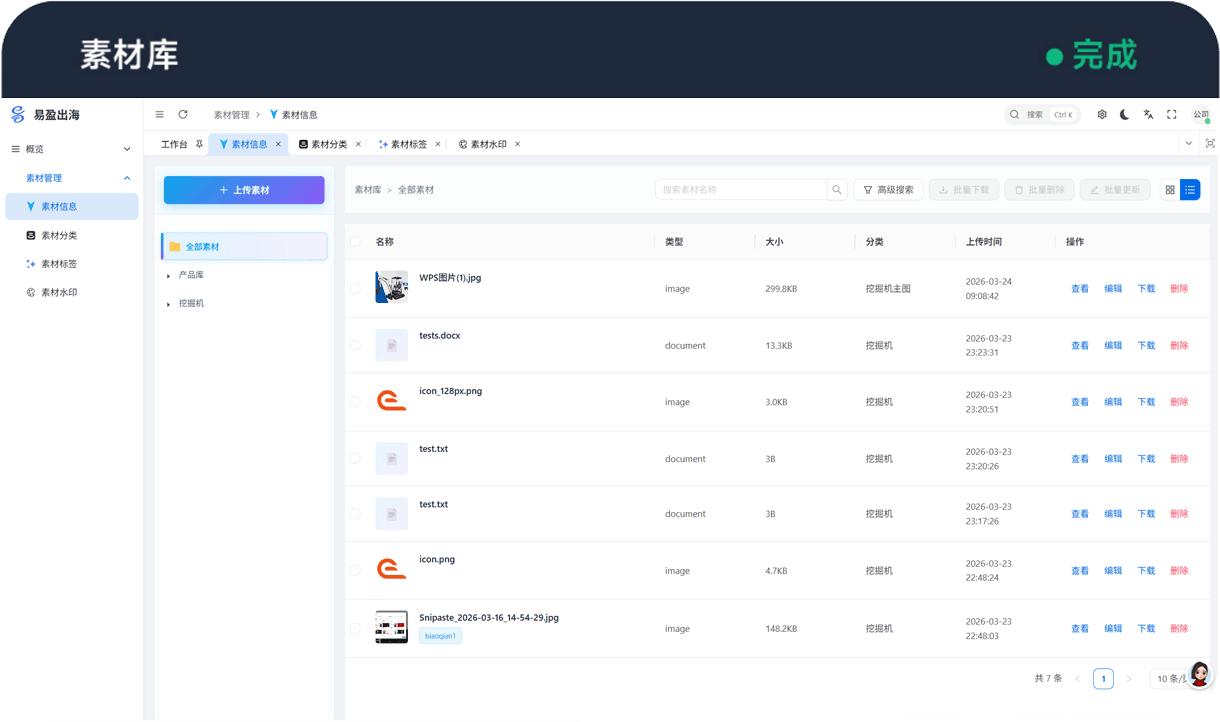Expand the 挖掘机 folder in tree

click(168, 304)
